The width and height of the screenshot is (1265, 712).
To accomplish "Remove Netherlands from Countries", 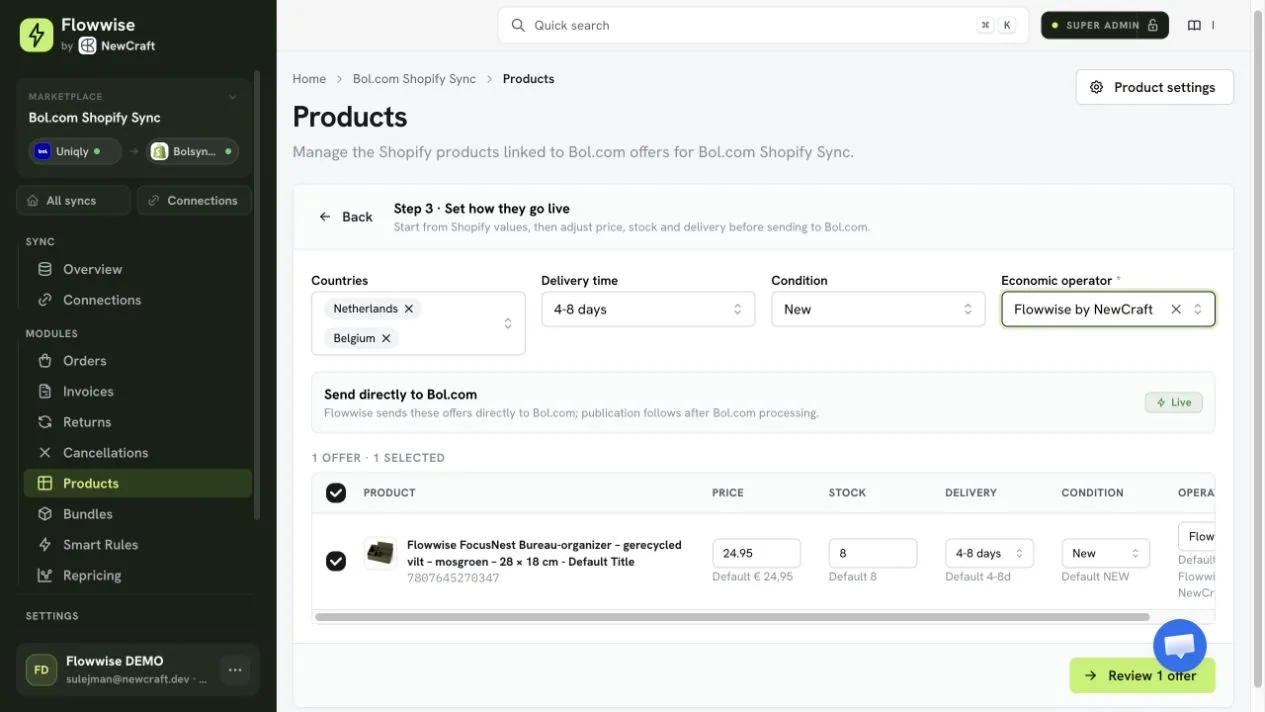I will 409,309.
